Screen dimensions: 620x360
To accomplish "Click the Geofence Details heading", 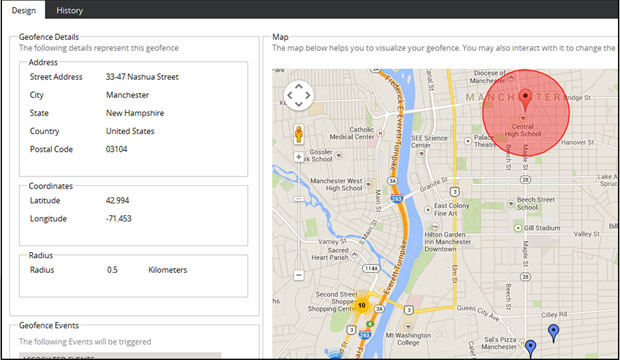I will 49,37.
